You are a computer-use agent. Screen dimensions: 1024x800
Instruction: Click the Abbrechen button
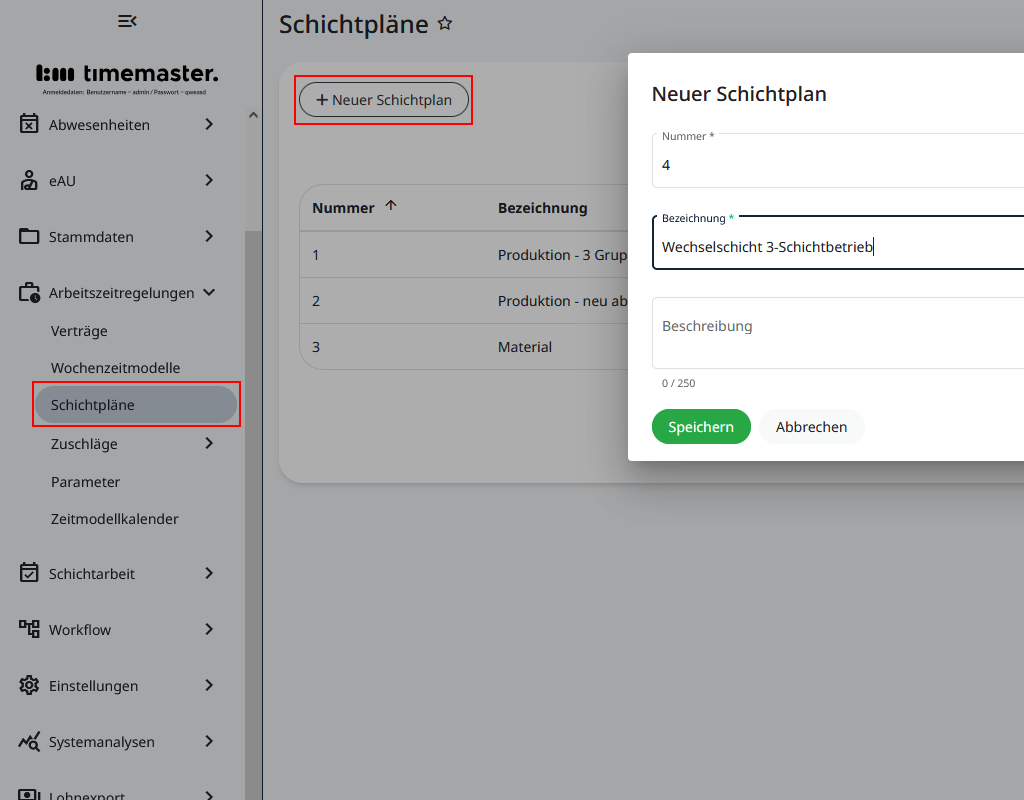click(811, 426)
